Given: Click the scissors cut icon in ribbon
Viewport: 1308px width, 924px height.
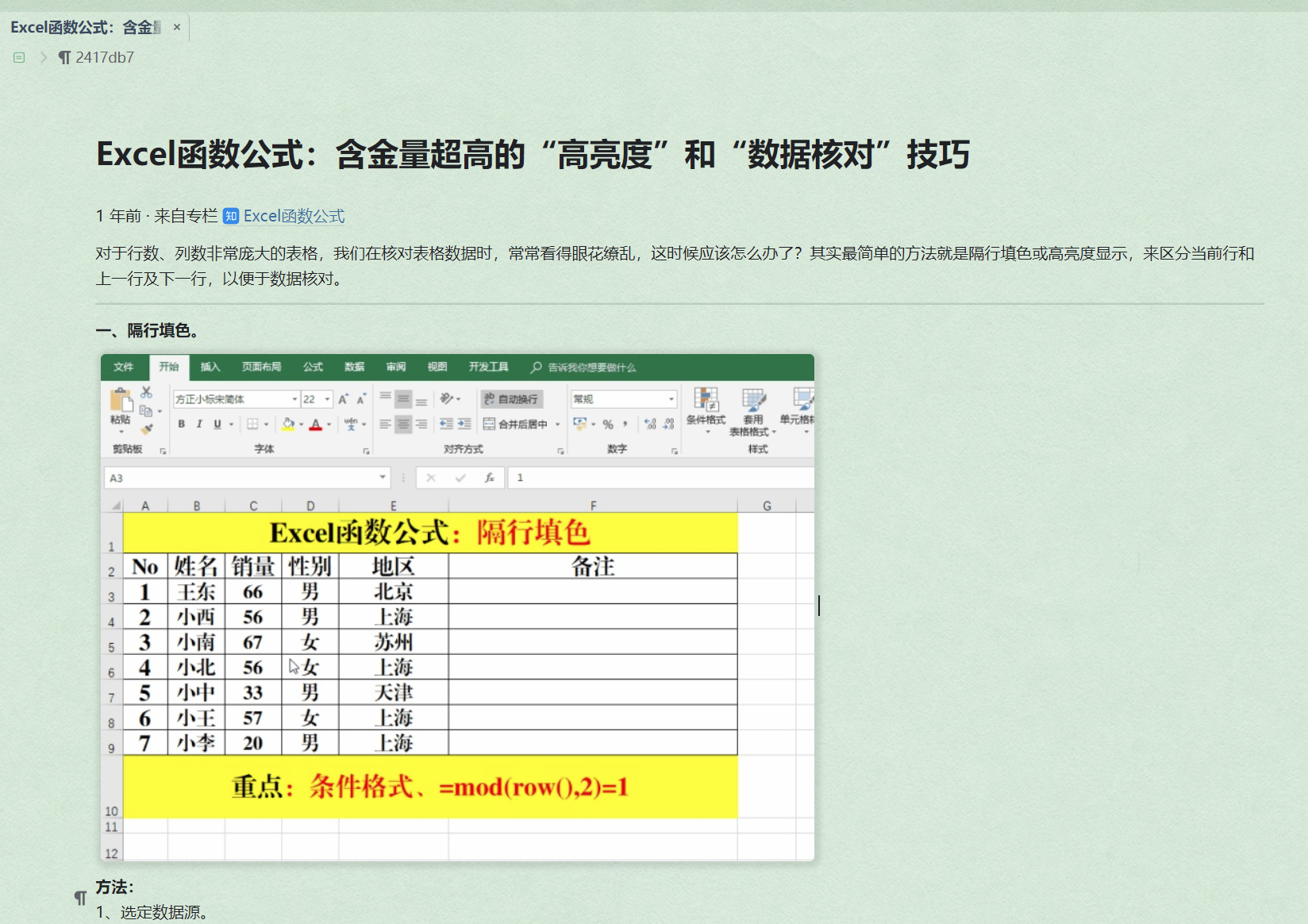Looking at the screenshot, I should coord(146,392).
